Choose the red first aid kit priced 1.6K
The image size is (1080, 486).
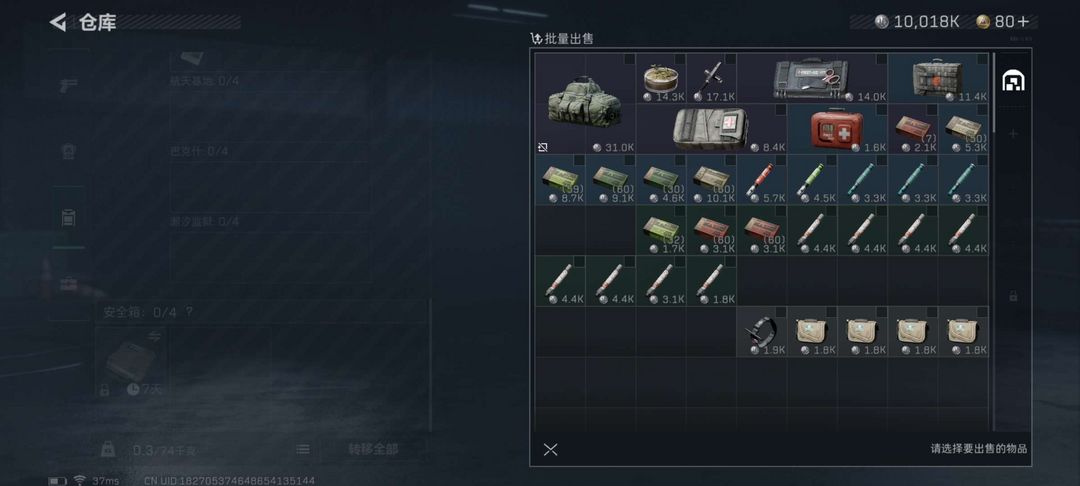pyautogui.click(x=837, y=129)
